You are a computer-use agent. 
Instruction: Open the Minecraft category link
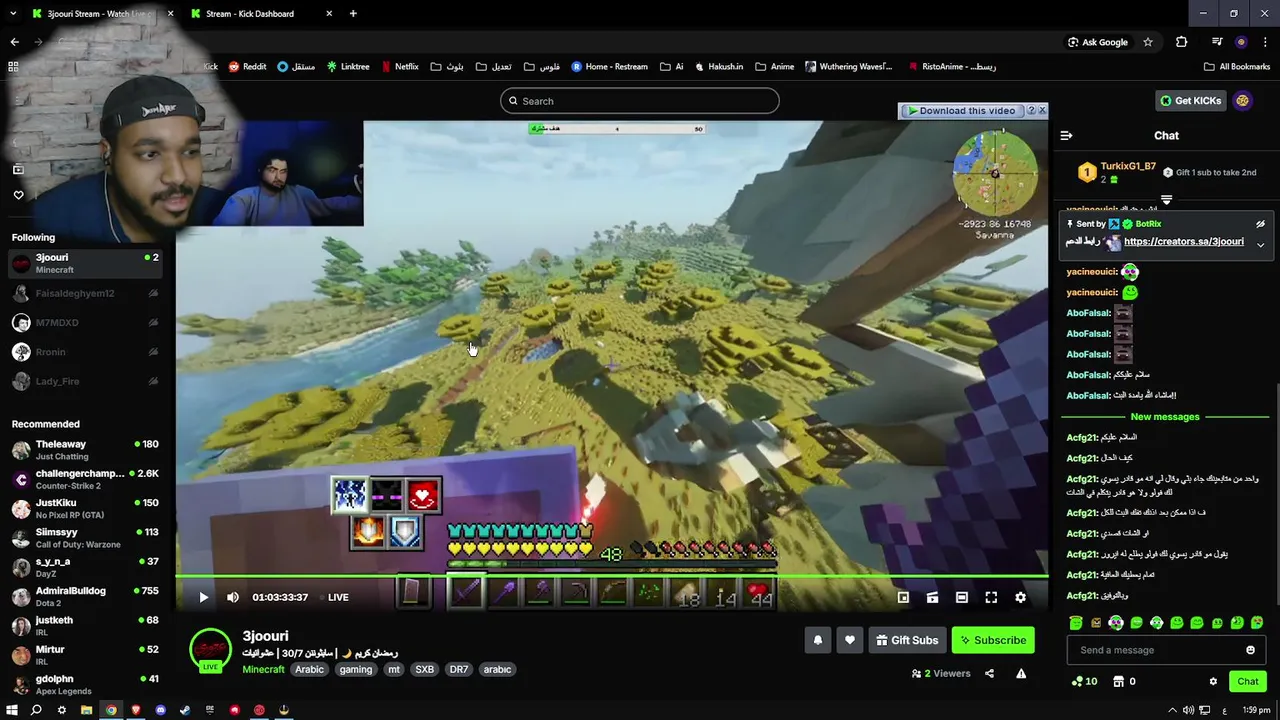coord(263,669)
